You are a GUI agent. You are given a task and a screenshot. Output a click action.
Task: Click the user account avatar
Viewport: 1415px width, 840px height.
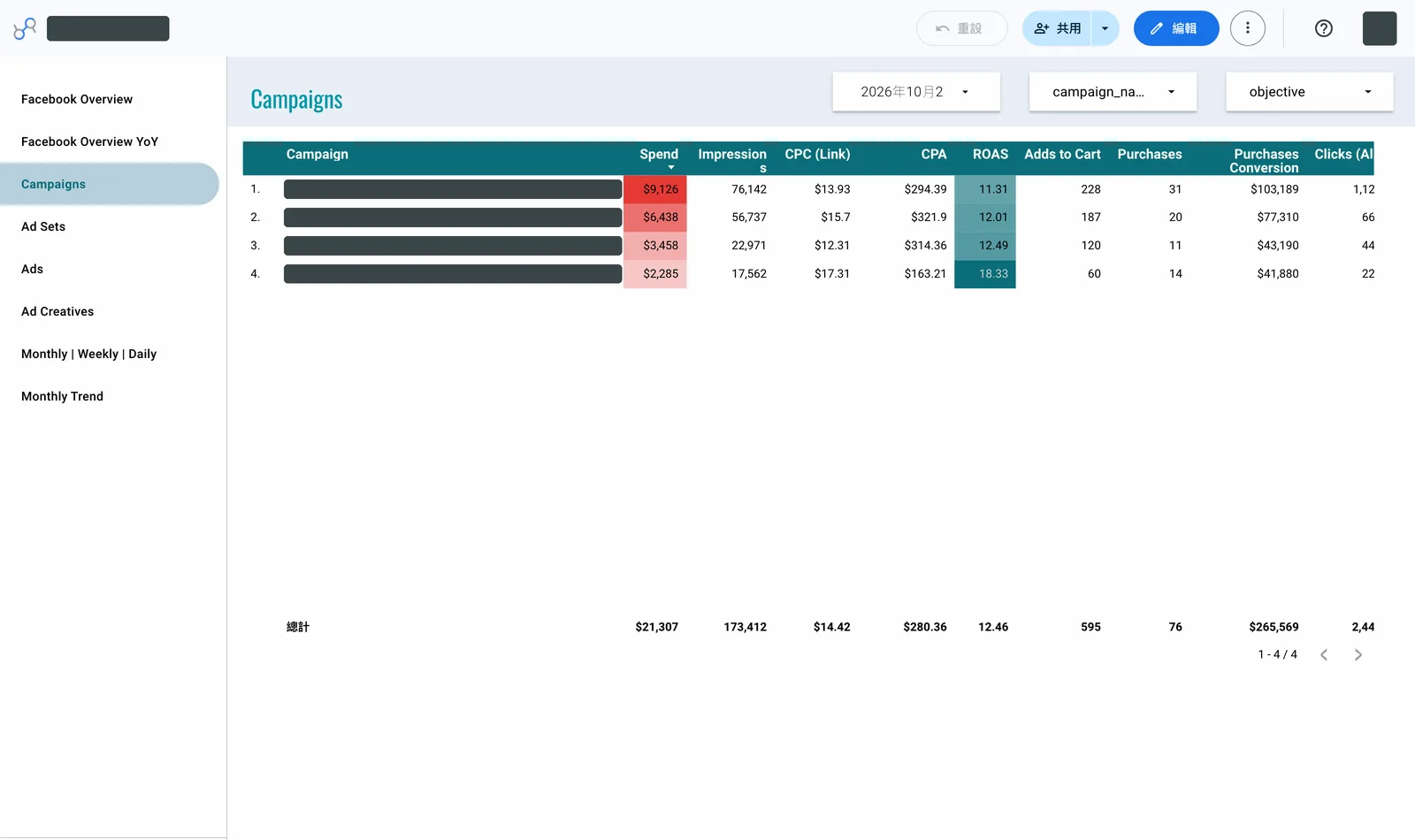1379,28
